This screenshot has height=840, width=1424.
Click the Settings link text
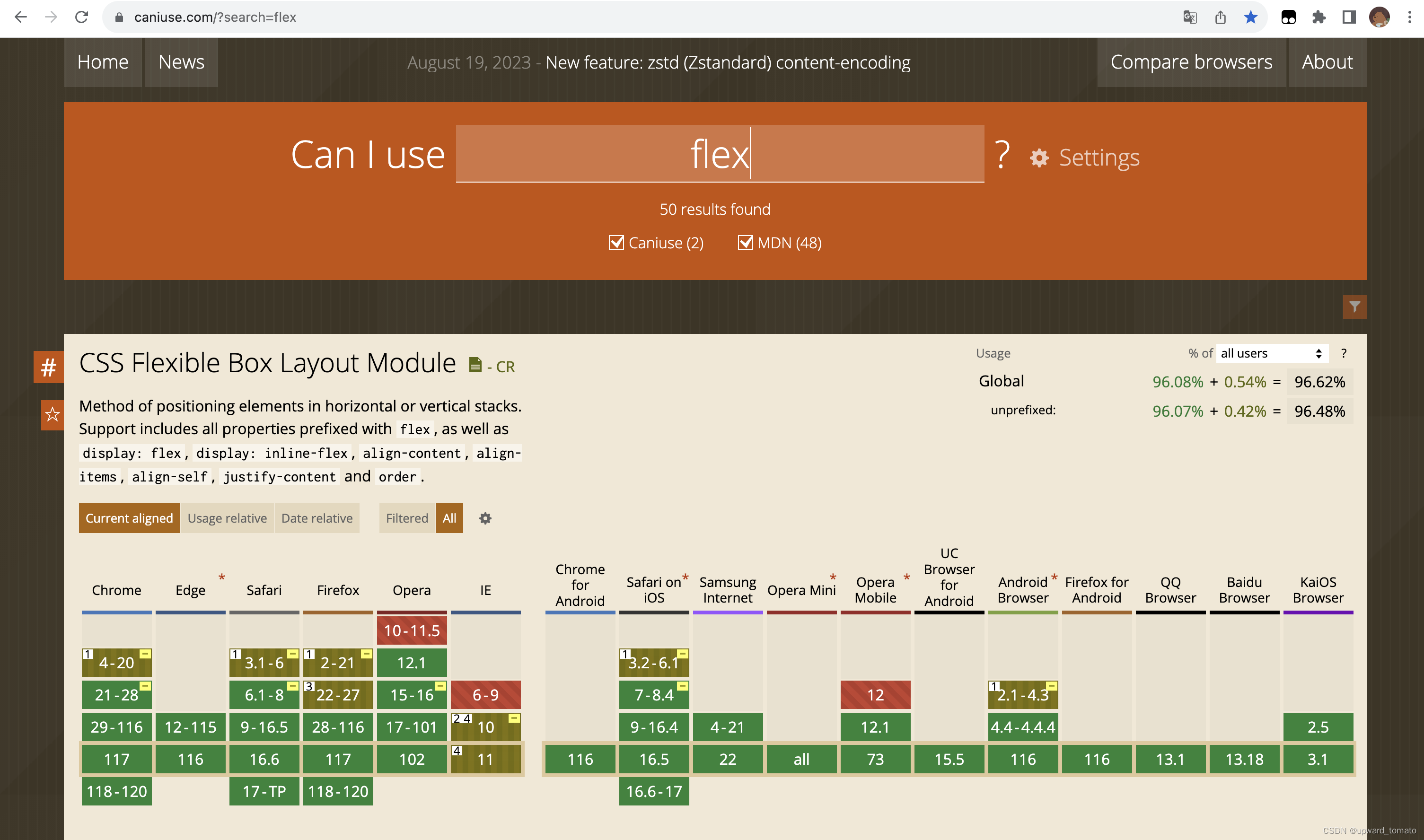[x=1099, y=158]
